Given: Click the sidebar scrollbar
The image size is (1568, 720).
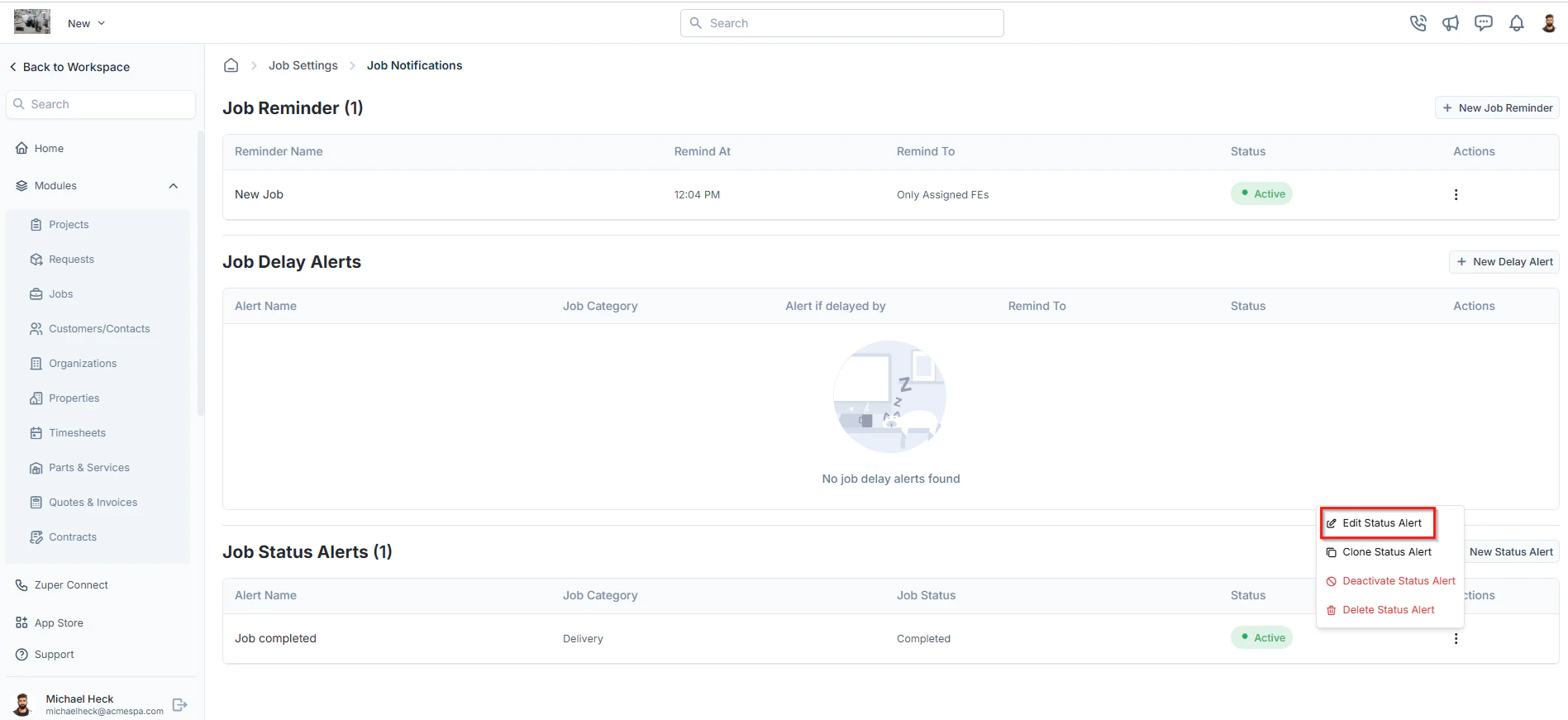Looking at the screenshot, I should [x=200, y=273].
